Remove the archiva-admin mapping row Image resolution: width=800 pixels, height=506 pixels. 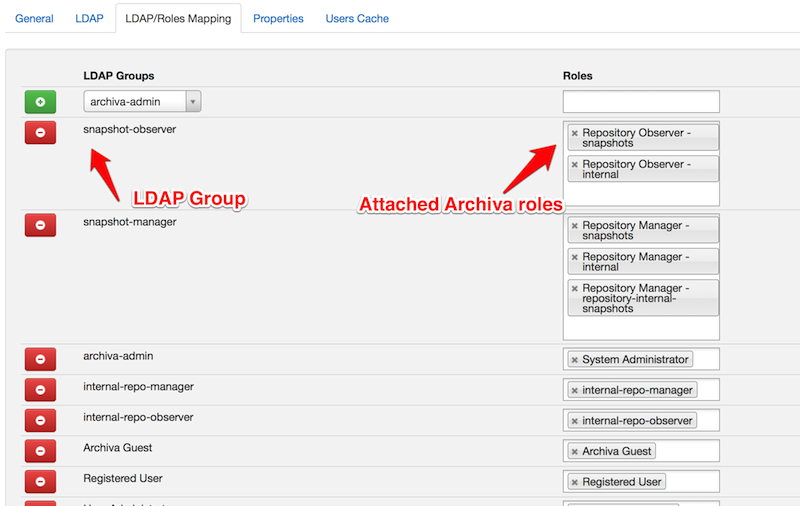40,359
